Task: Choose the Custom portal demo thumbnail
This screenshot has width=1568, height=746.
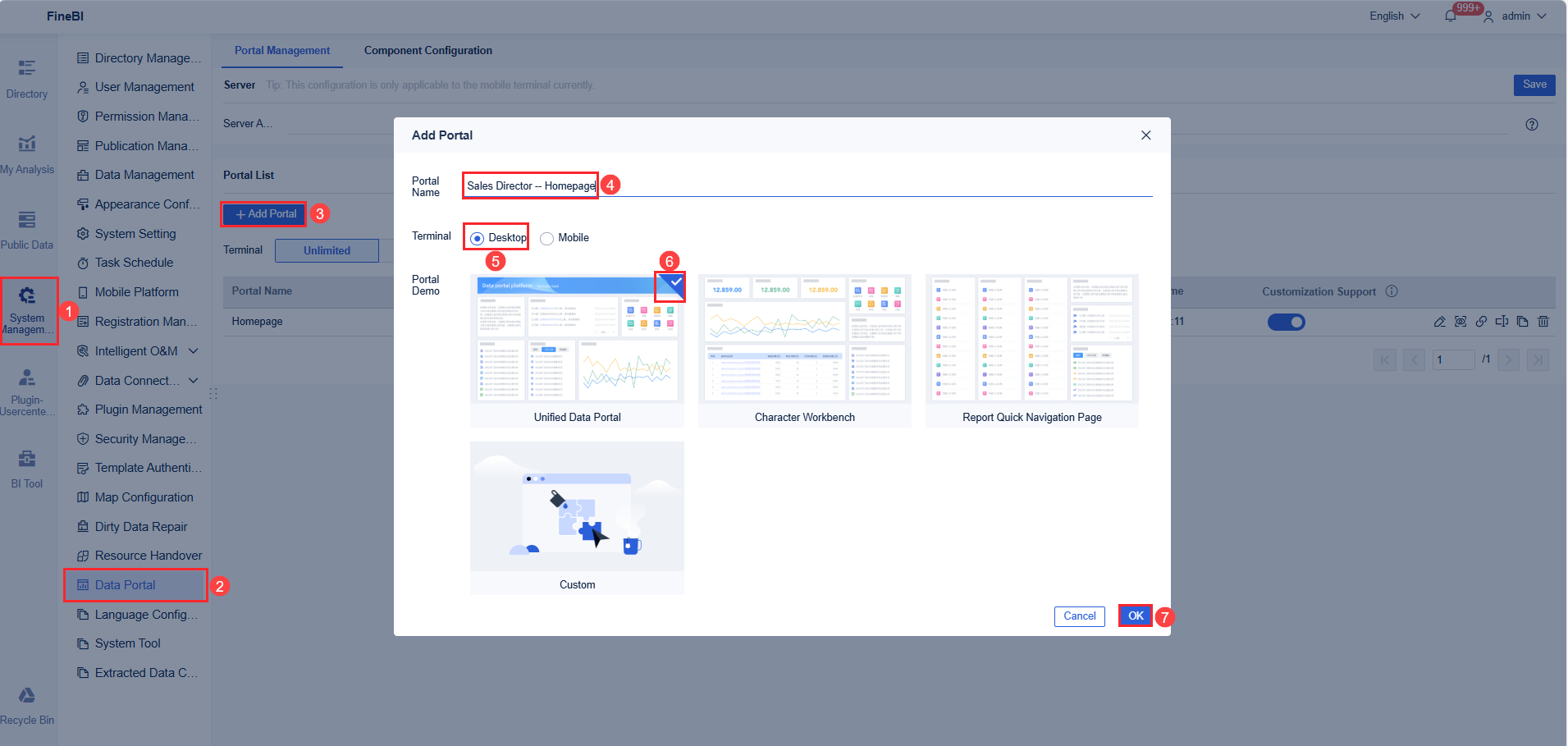Action: pyautogui.click(x=577, y=518)
